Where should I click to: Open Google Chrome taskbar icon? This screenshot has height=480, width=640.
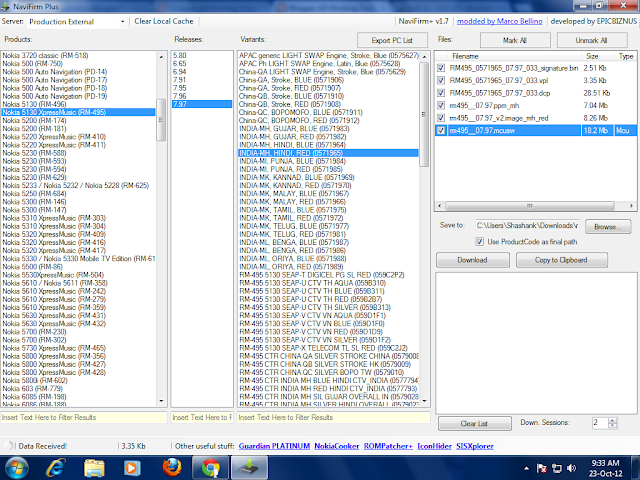click(211, 468)
